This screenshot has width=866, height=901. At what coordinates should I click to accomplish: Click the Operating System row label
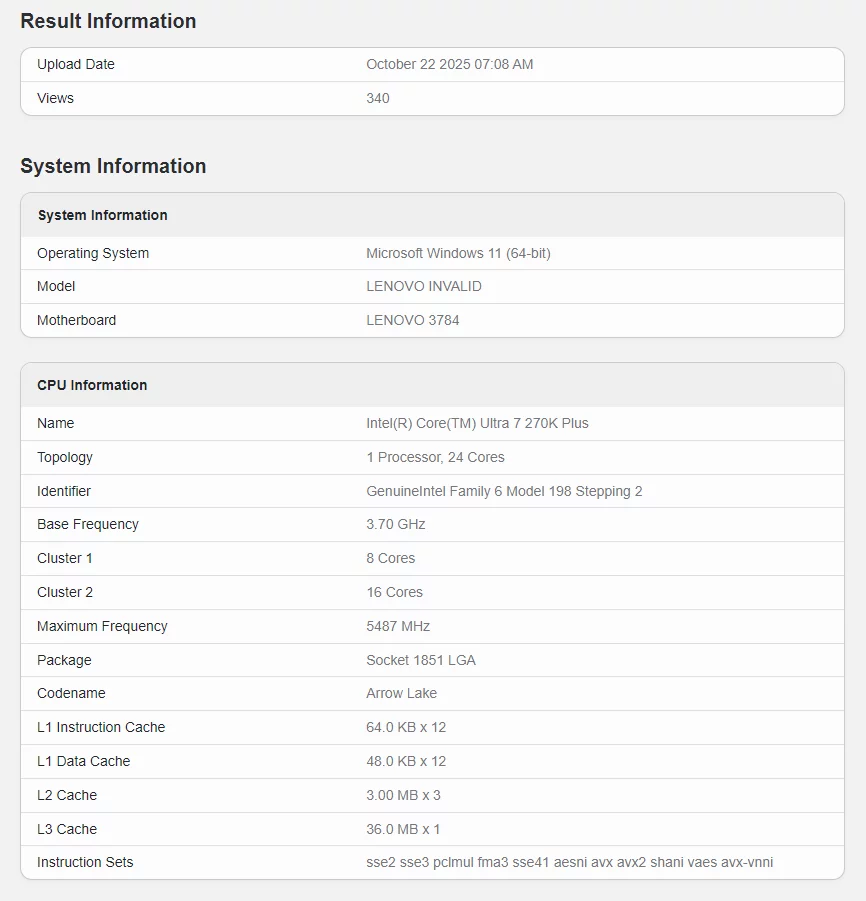click(93, 253)
